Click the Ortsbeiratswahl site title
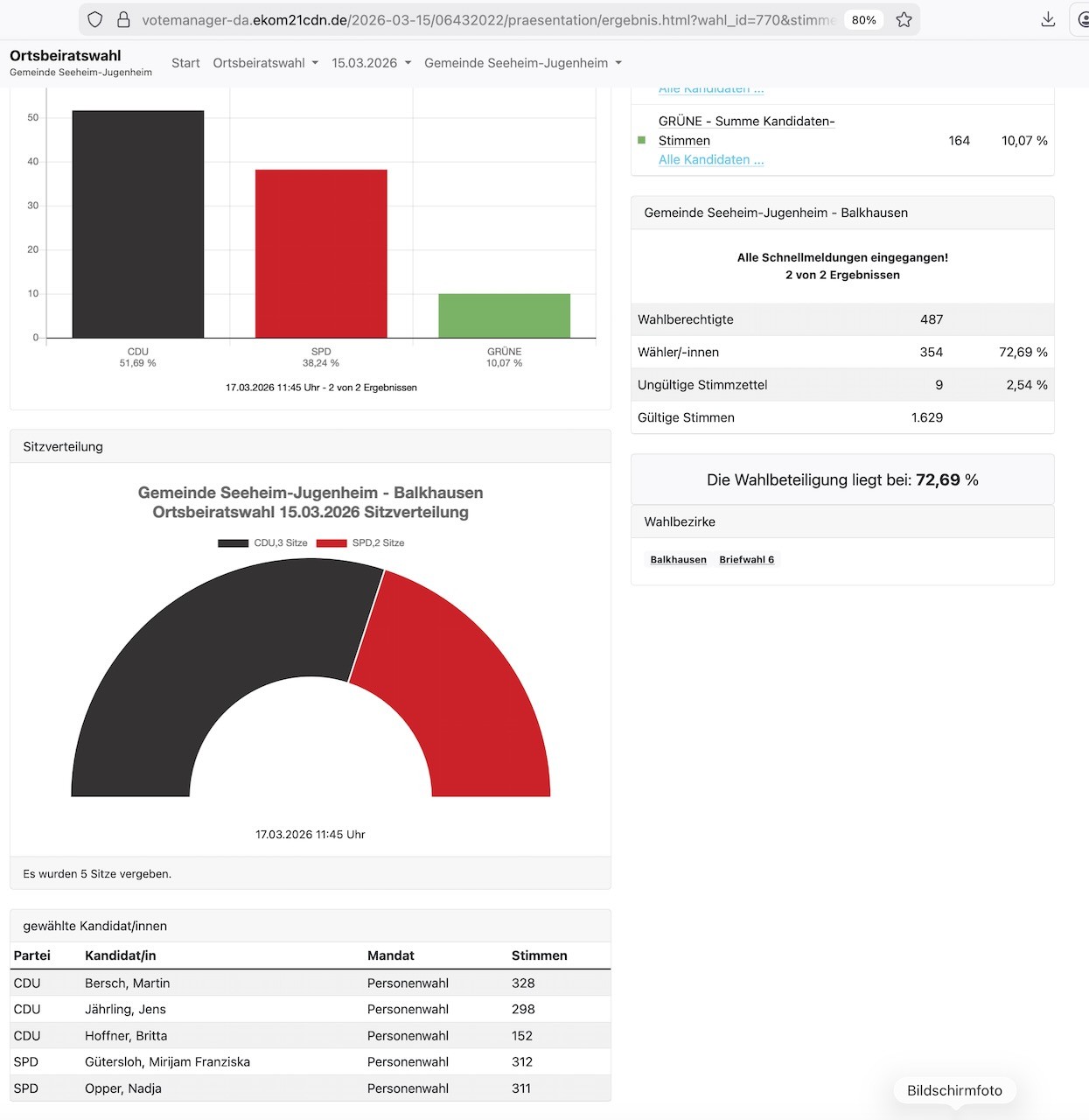 click(x=66, y=55)
